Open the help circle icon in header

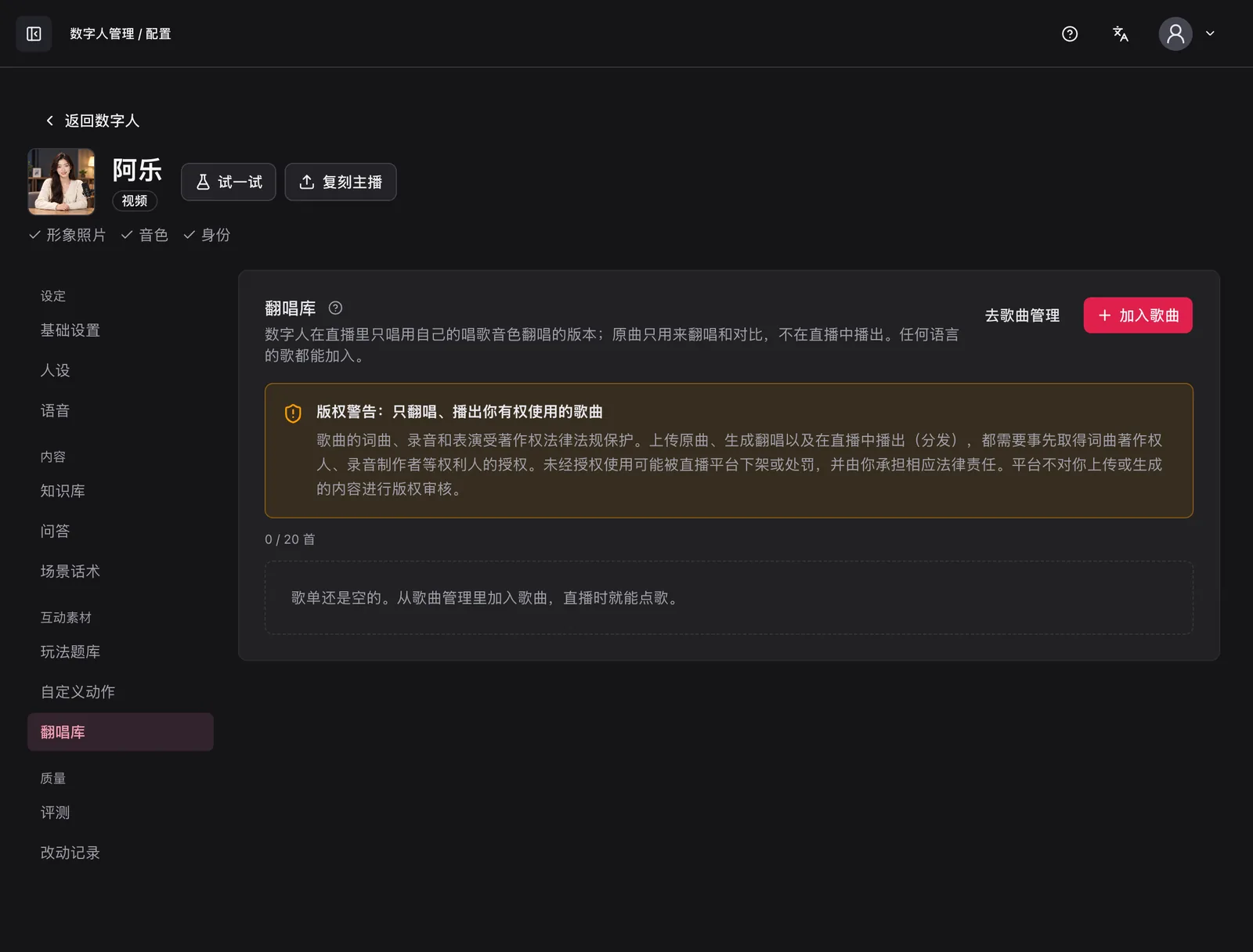(1070, 34)
